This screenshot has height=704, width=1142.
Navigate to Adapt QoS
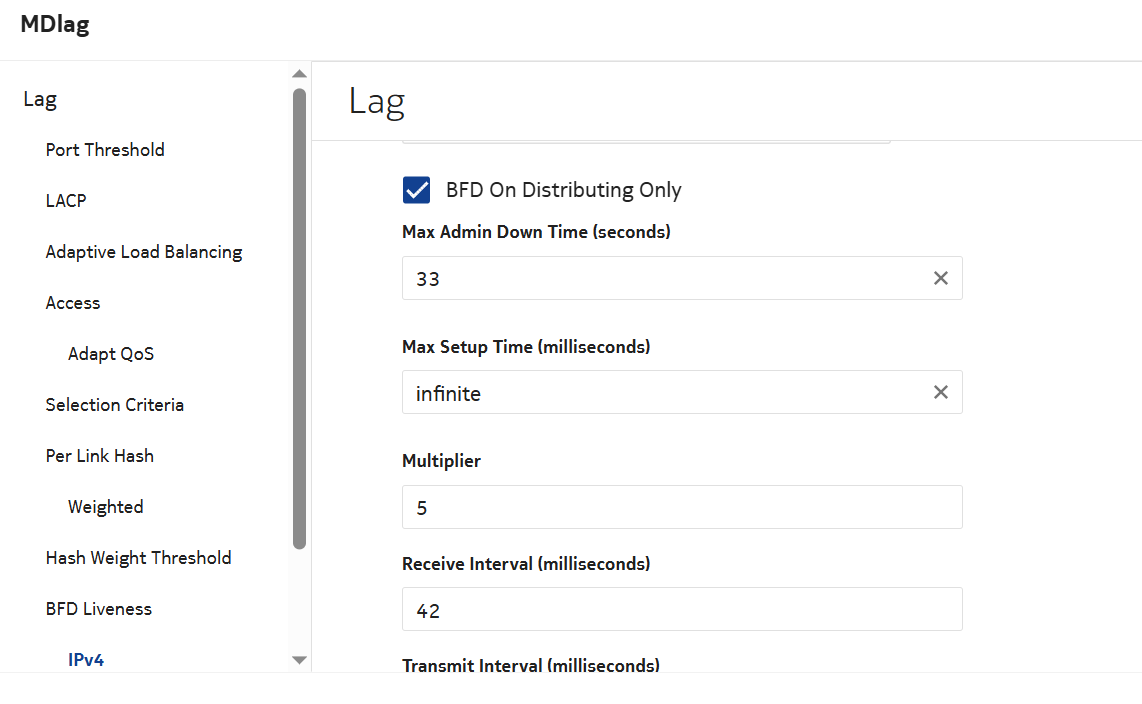[111, 354]
